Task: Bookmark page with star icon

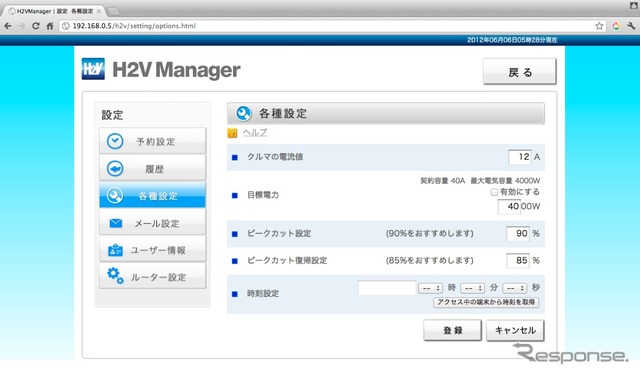Action: pos(599,26)
